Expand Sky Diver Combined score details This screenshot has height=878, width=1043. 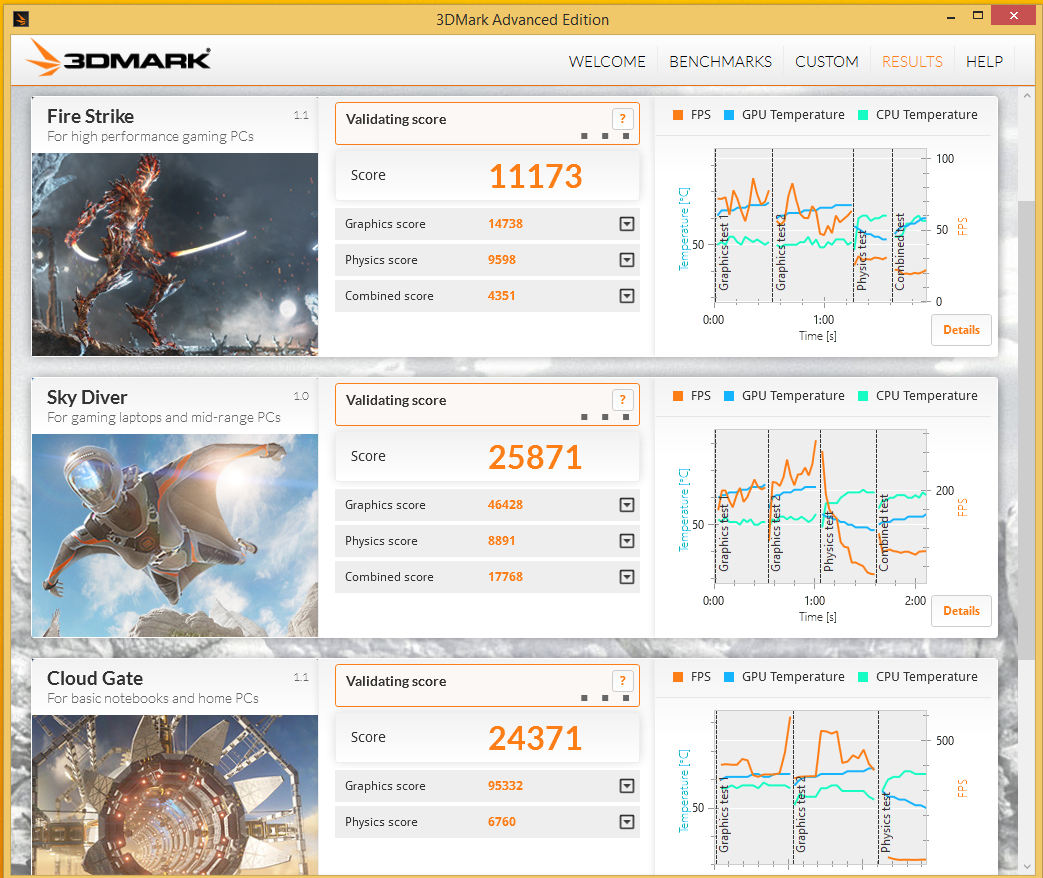point(627,577)
